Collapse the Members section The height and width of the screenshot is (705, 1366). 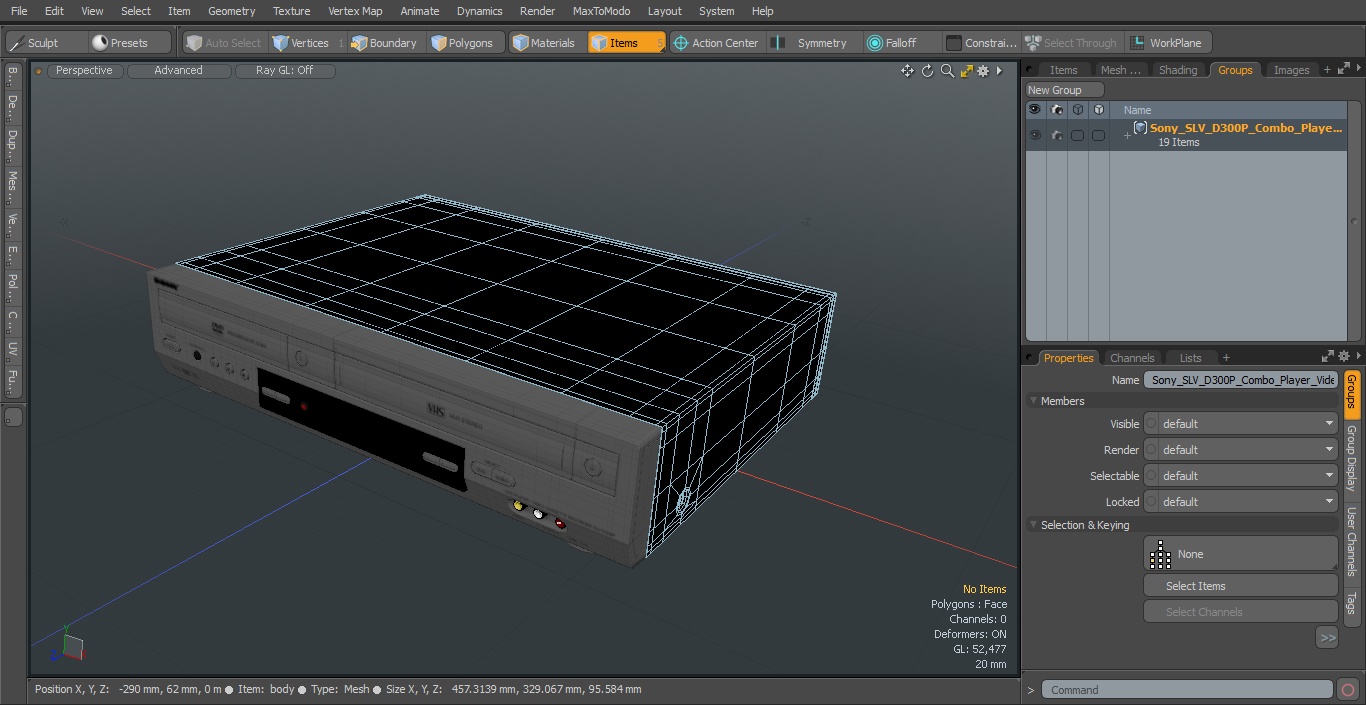[x=1033, y=401]
